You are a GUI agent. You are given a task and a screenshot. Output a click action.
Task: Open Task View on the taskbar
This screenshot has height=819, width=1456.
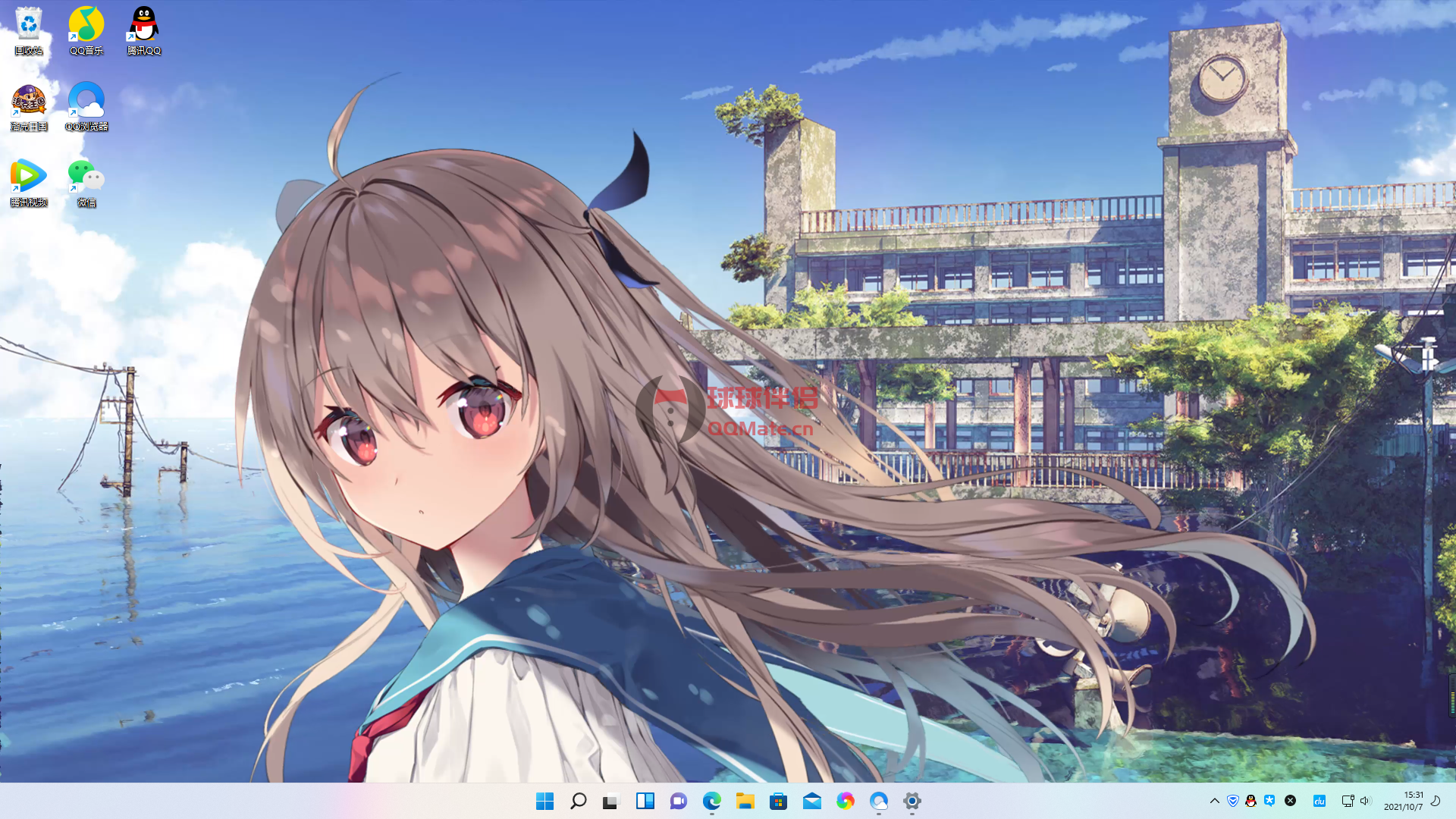coord(611,801)
